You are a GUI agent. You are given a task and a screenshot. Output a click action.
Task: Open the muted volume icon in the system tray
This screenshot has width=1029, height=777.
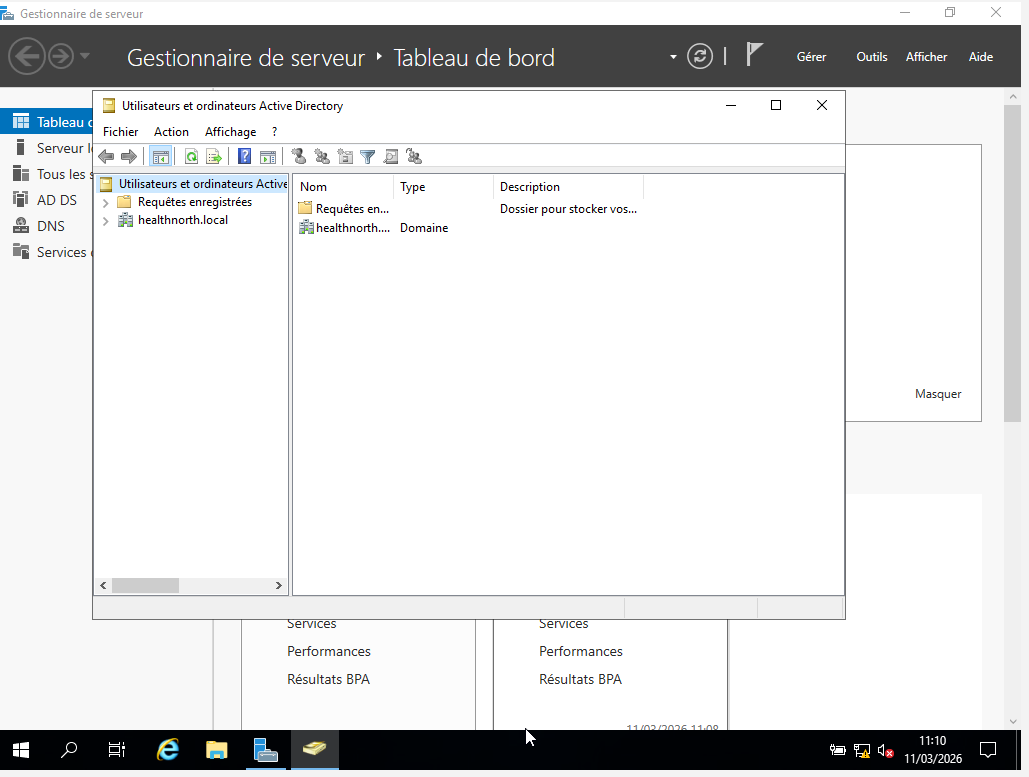(x=884, y=750)
